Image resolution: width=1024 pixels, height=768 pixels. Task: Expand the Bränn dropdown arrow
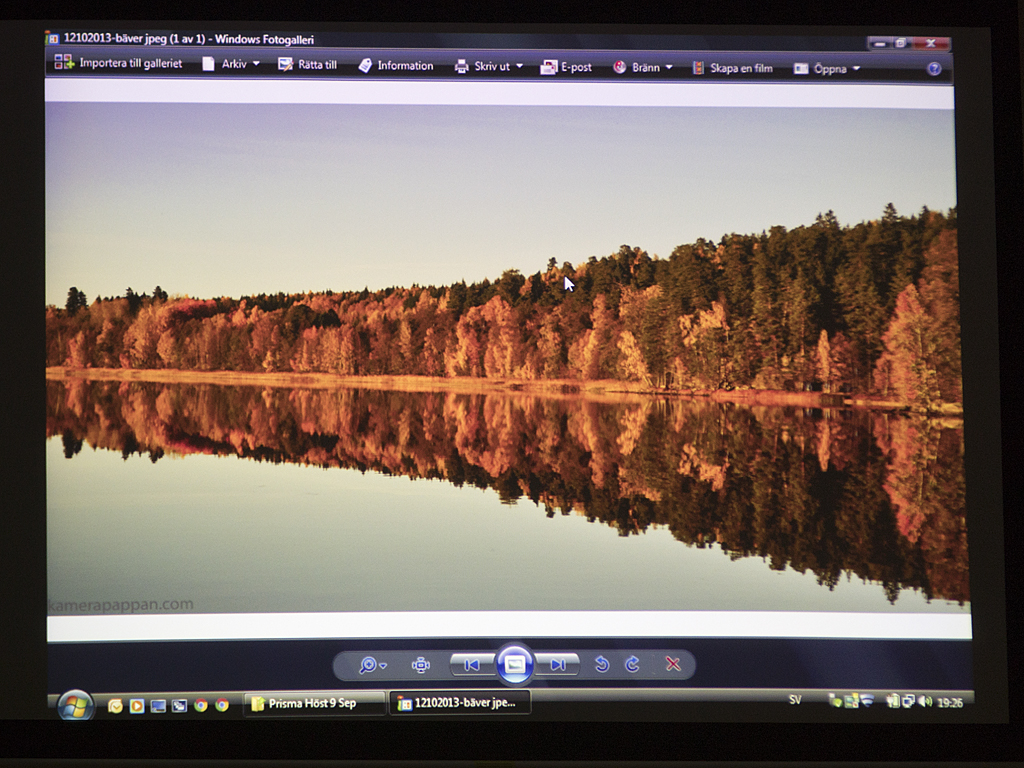pyautogui.click(x=669, y=67)
